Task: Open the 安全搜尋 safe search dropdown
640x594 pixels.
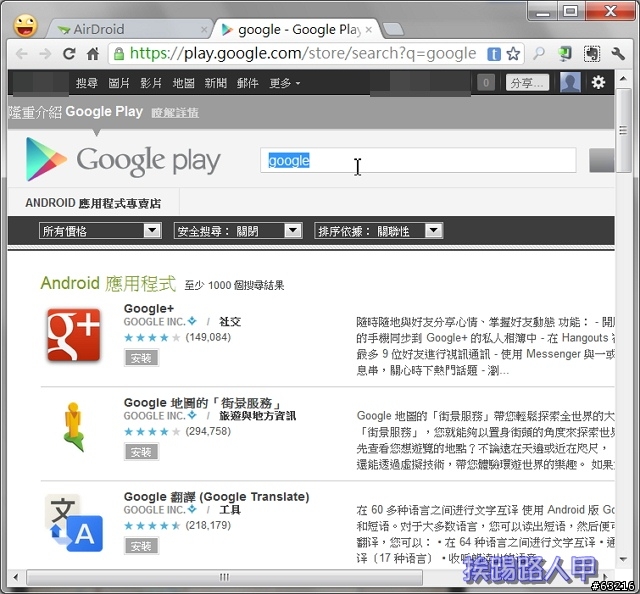Action: coord(238,231)
